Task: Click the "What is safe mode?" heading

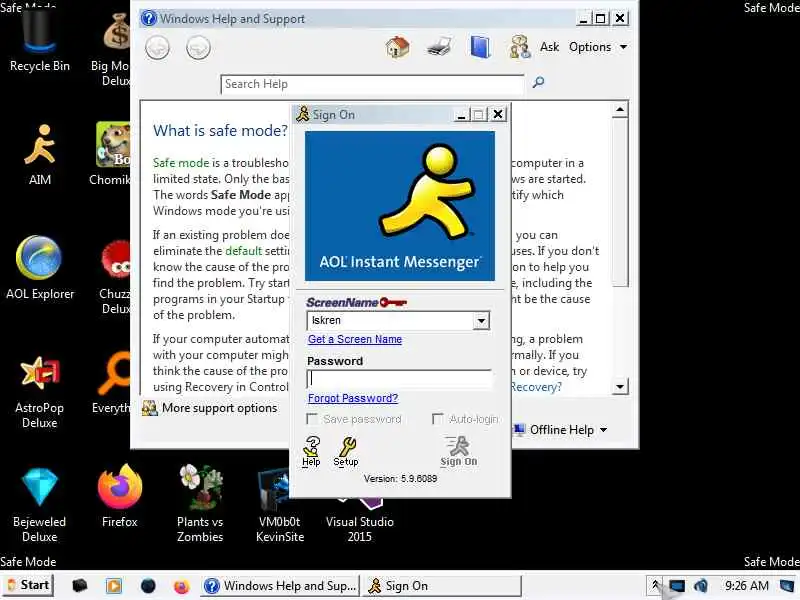Action: [220, 131]
